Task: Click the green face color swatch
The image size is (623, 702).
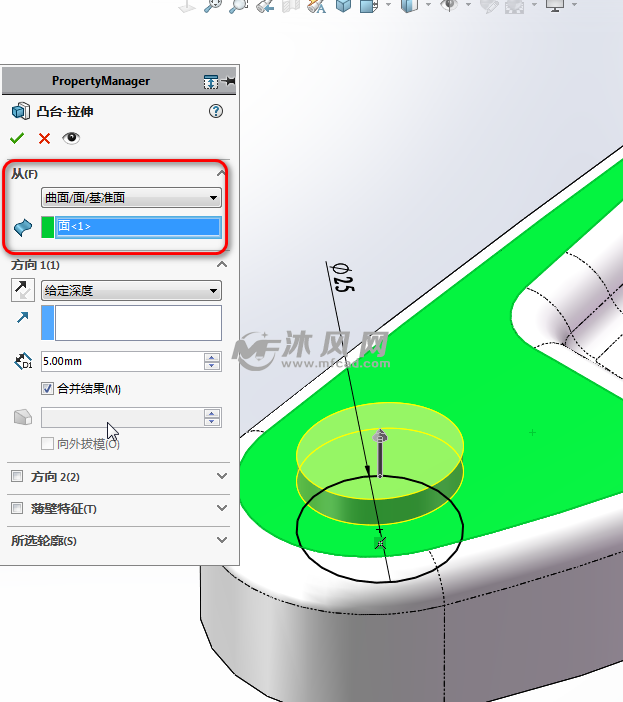Action: click(x=47, y=227)
